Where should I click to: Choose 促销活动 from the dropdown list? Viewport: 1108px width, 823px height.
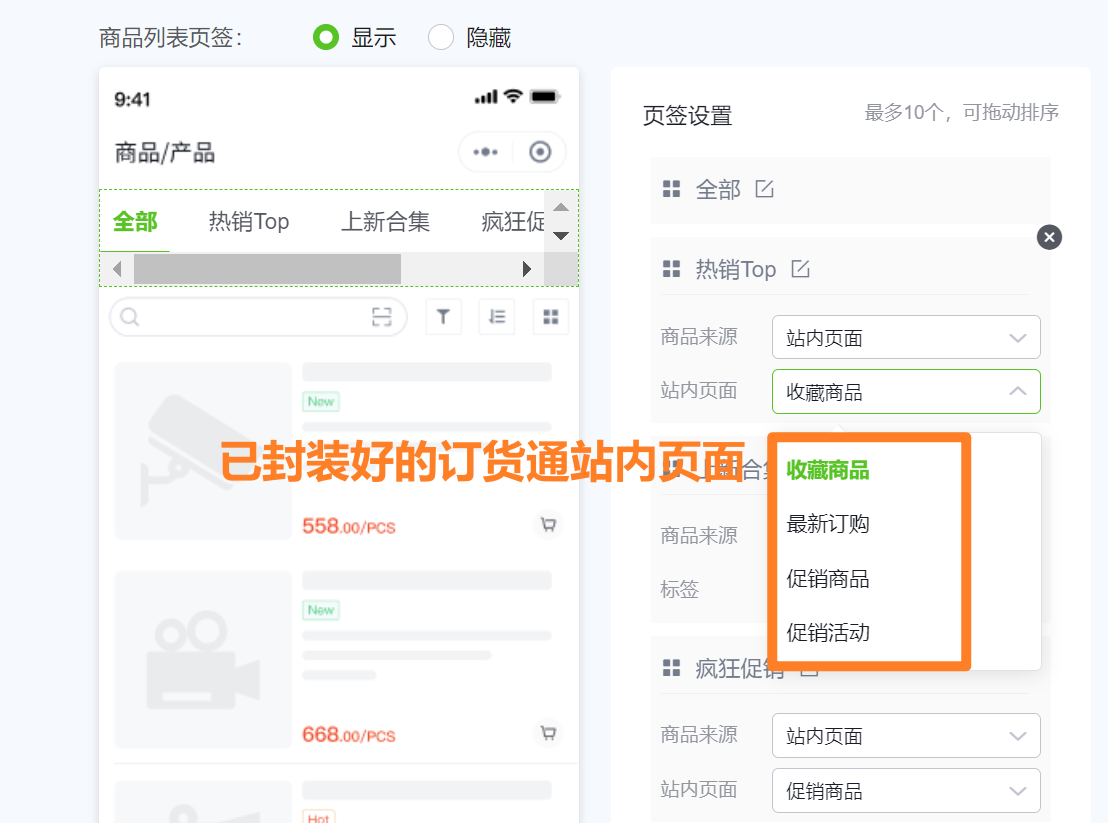pos(828,632)
